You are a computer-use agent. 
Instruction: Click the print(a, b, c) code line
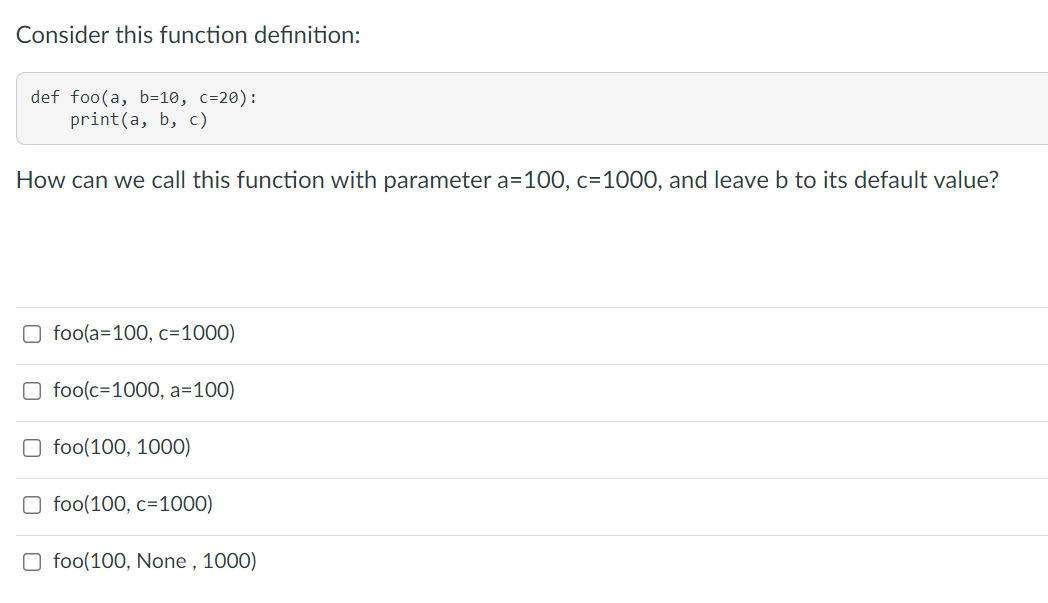click(139, 120)
